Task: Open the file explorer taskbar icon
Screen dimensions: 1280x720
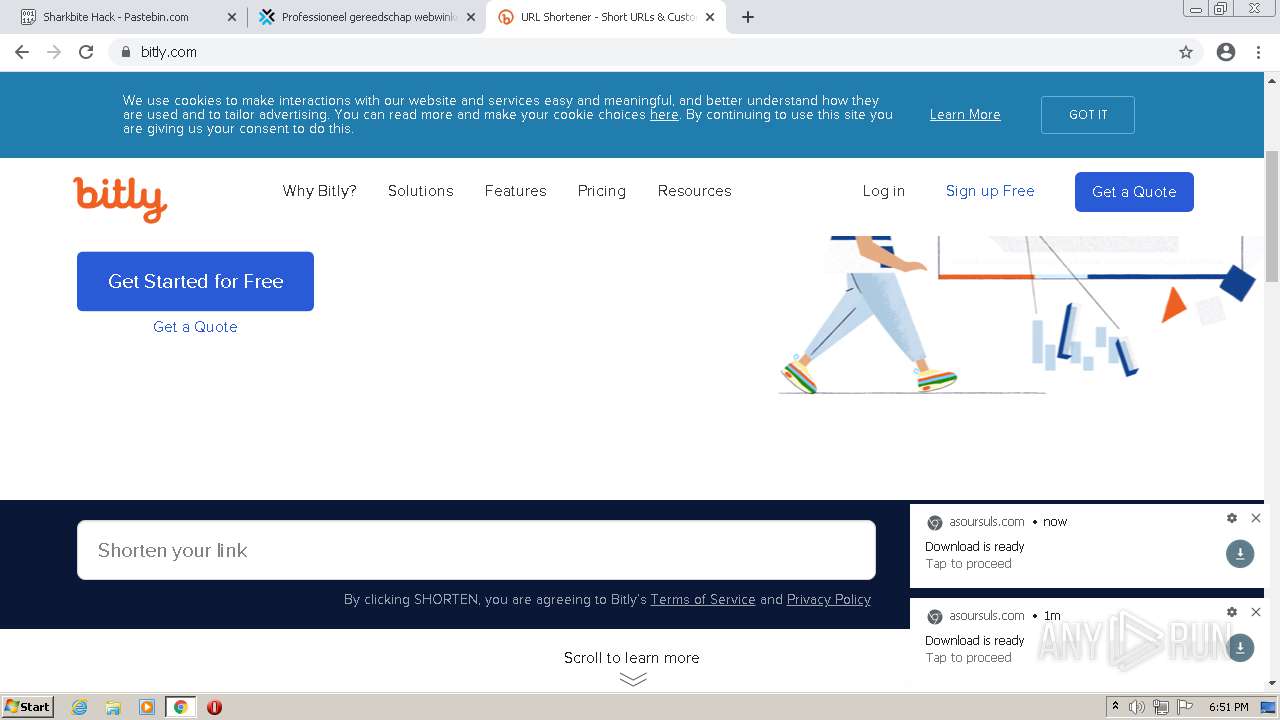Action: (x=113, y=707)
